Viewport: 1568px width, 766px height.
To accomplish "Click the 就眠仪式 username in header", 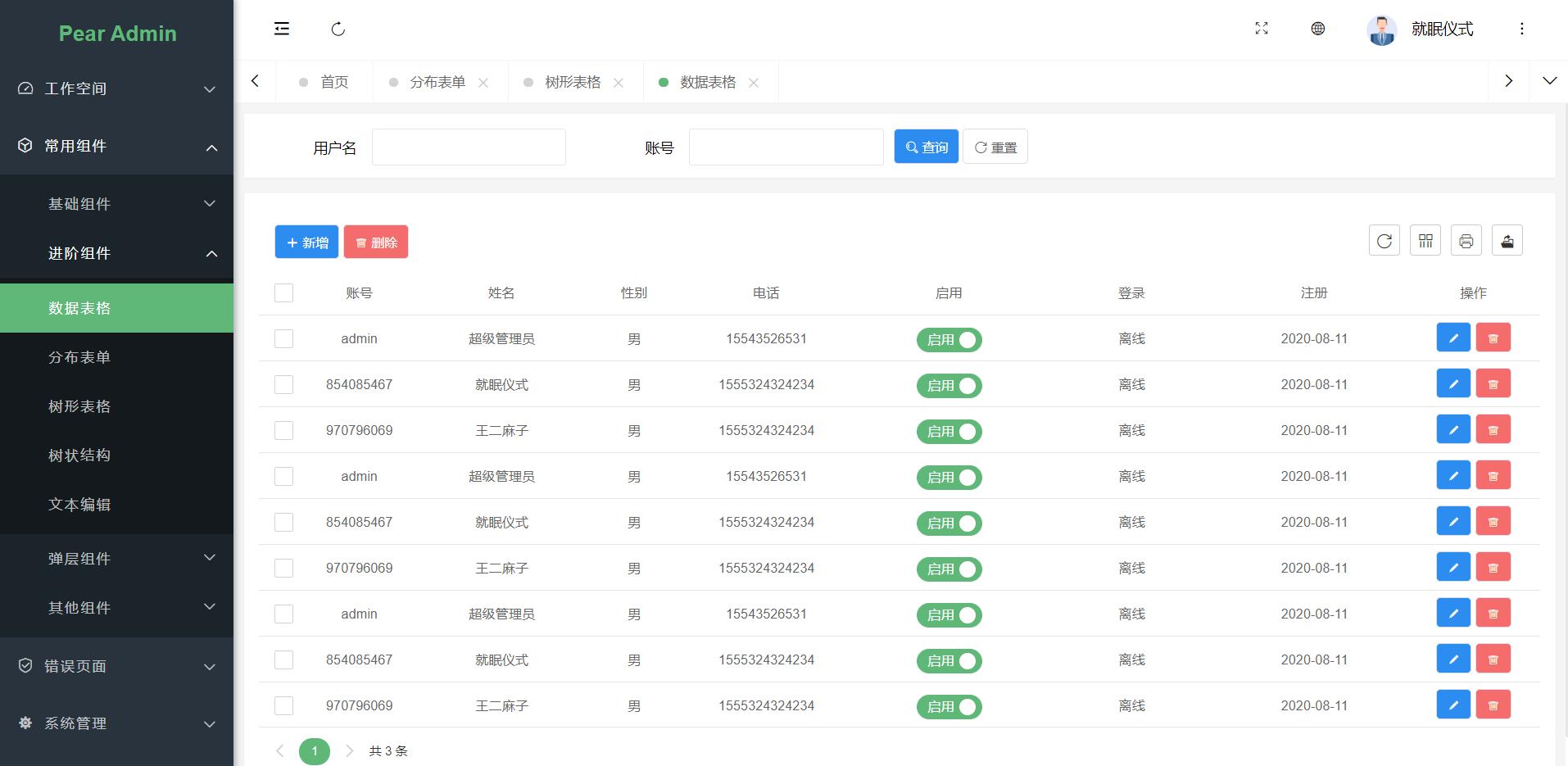I will [1442, 29].
